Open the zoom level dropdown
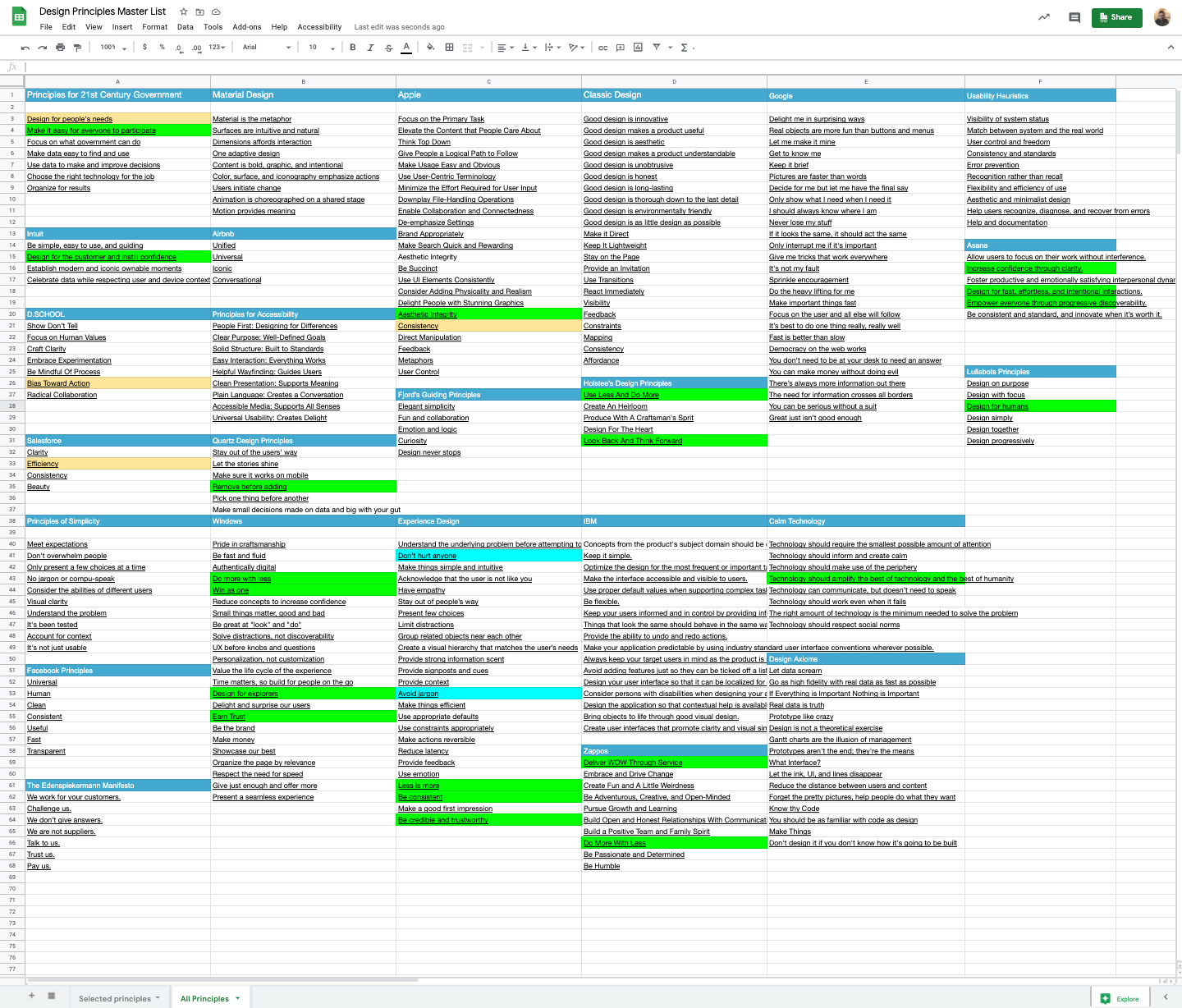This screenshot has height=1008, width=1182. click(113, 48)
